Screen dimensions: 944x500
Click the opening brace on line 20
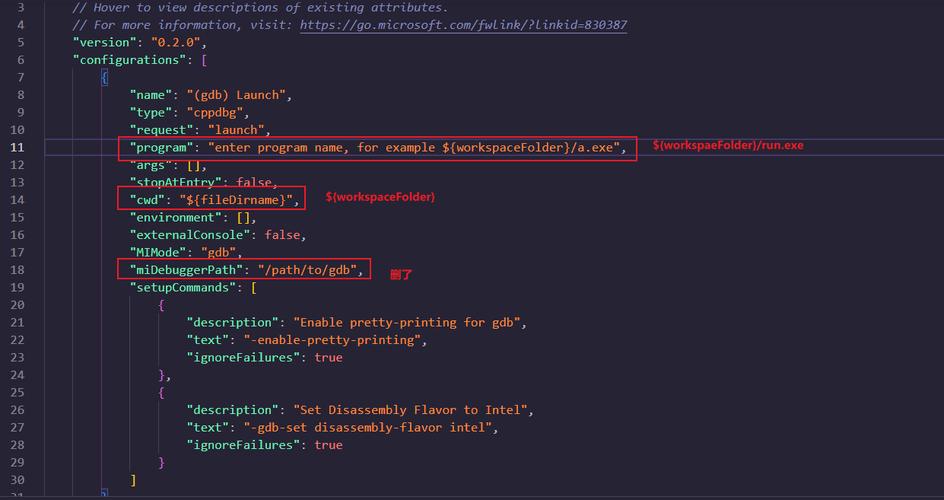(161, 305)
